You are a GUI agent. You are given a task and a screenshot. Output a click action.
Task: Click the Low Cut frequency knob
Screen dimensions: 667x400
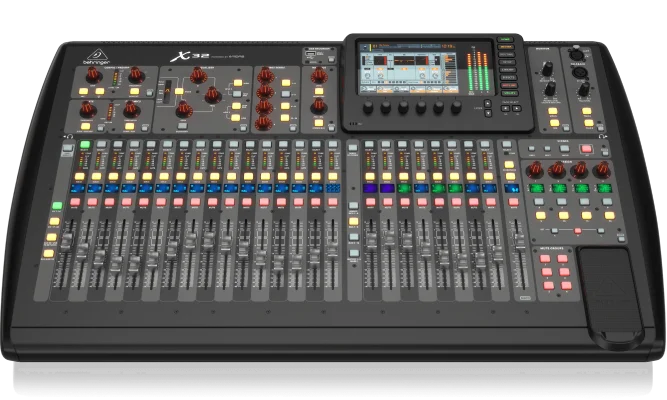click(136, 75)
